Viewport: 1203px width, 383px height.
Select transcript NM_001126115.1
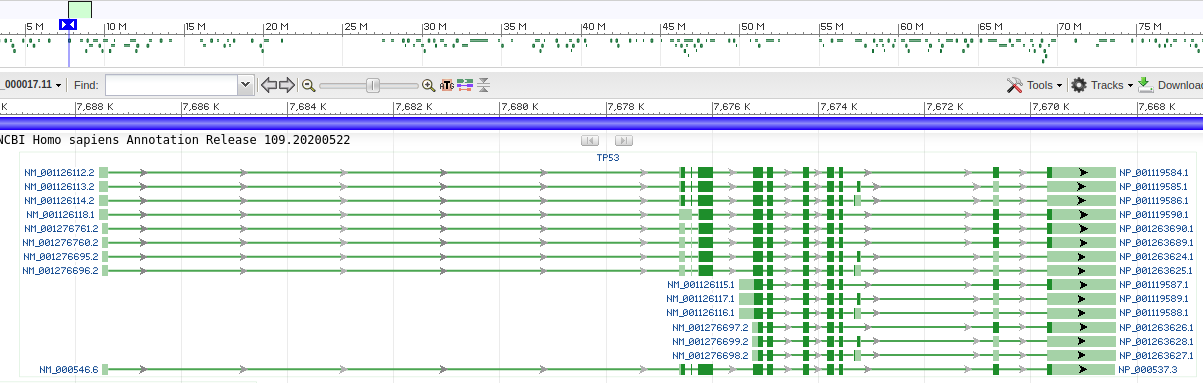point(701,285)
